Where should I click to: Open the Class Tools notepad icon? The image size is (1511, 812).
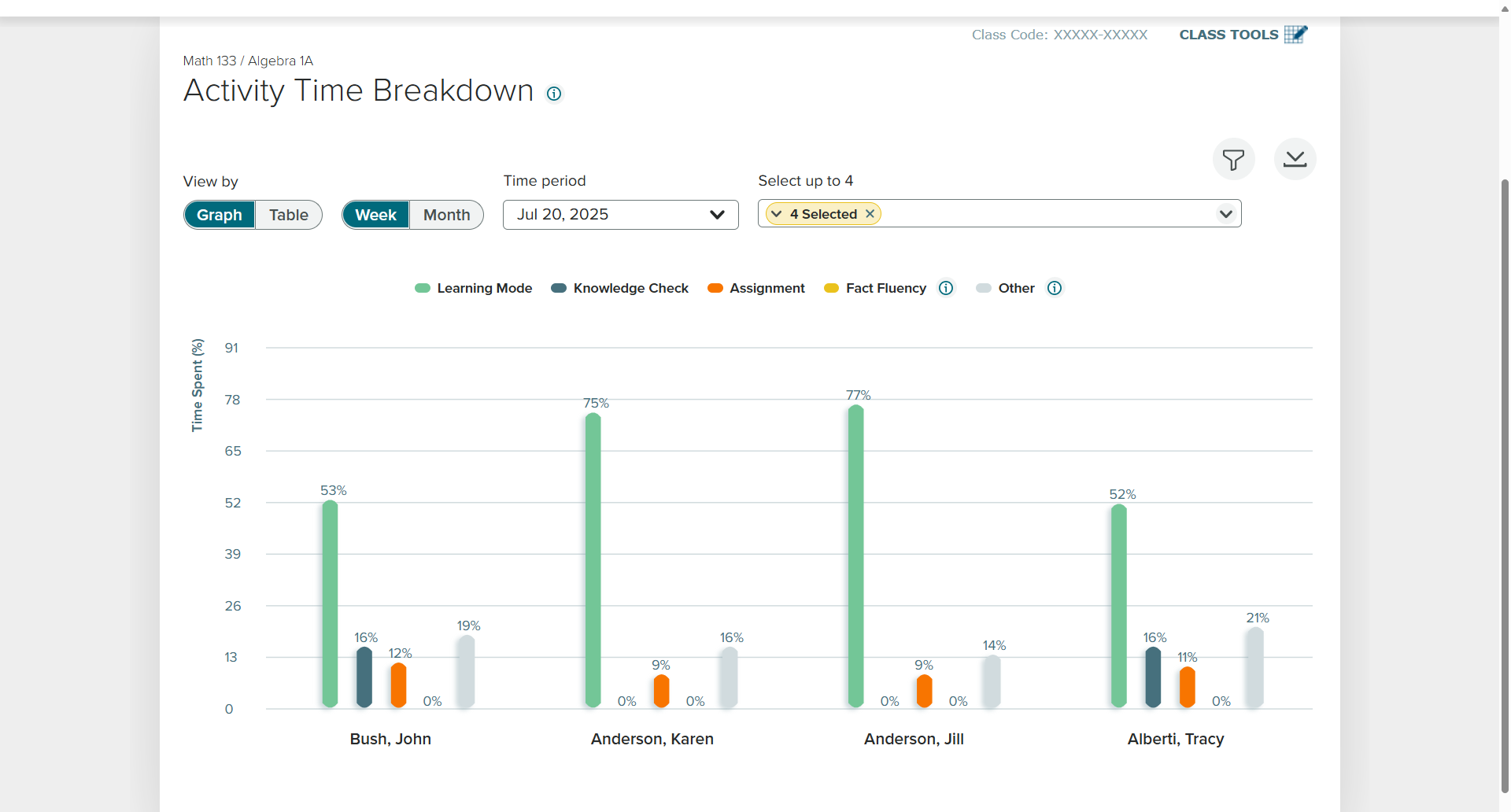pos(1295,35)
